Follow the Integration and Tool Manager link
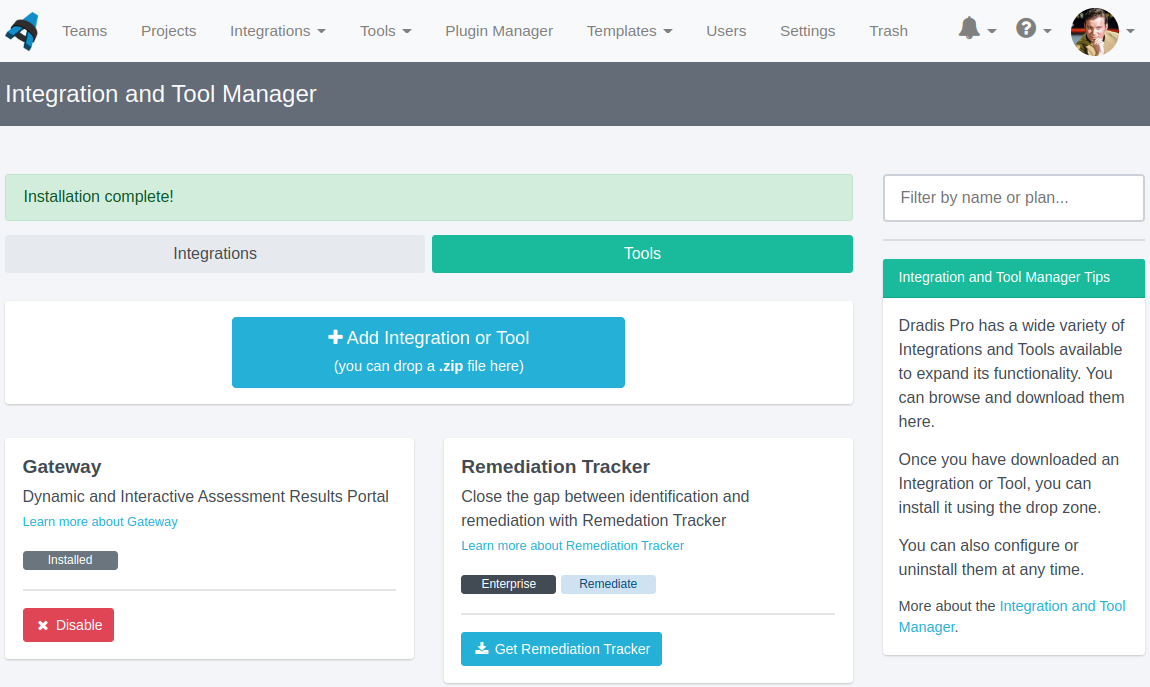 click(x=1011, y=616)
